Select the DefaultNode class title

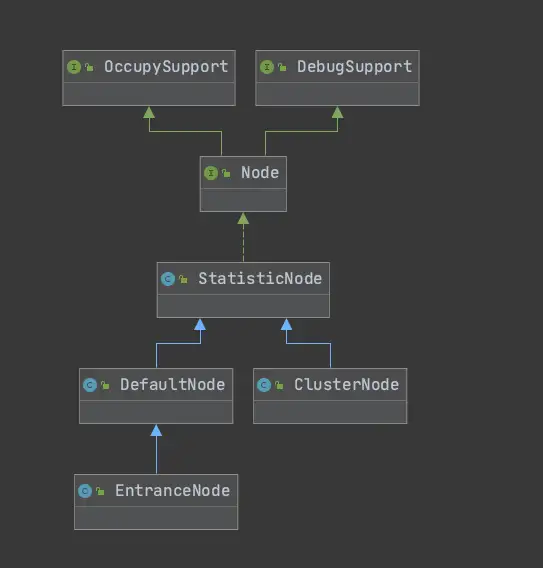(x=172, y=384)
